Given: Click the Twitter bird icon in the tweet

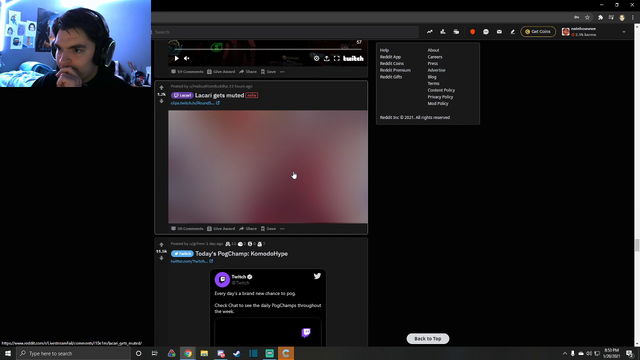Looking at the screenshot, I should click(x=317, y=276).
